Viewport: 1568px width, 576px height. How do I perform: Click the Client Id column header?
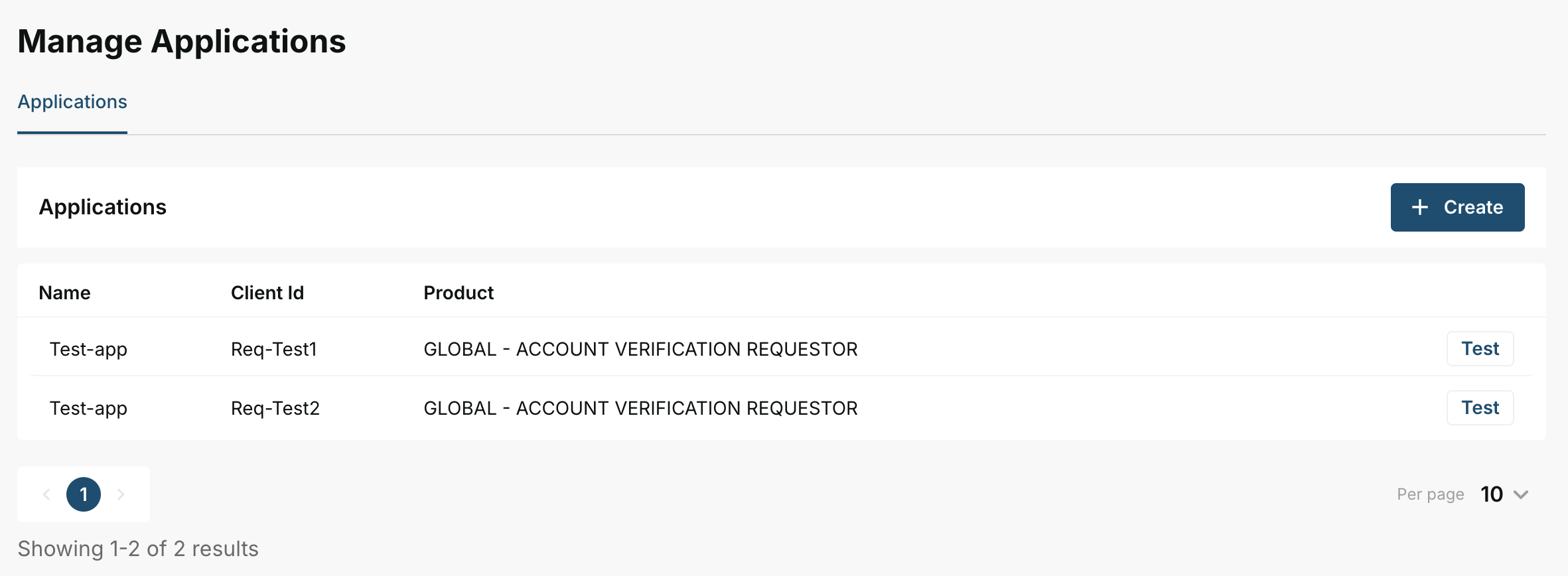pyautogui.click(x=267, y=293)
